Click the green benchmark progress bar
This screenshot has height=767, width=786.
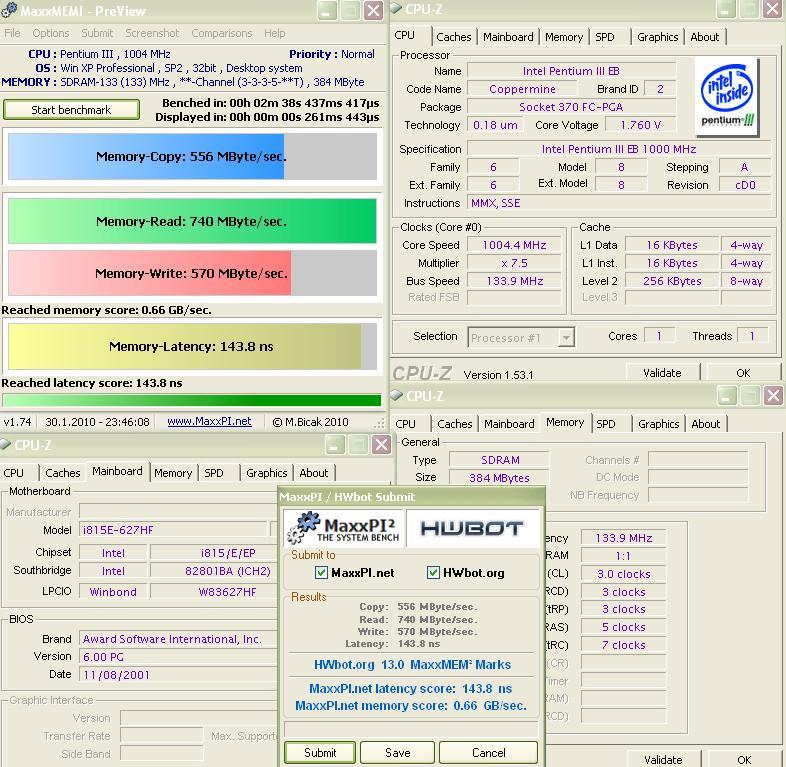[x=191, y=400]
